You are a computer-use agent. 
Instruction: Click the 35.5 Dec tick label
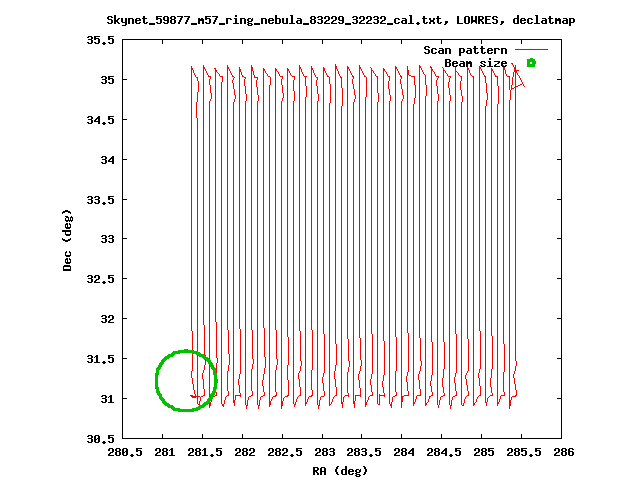click(x=100, y=40)
